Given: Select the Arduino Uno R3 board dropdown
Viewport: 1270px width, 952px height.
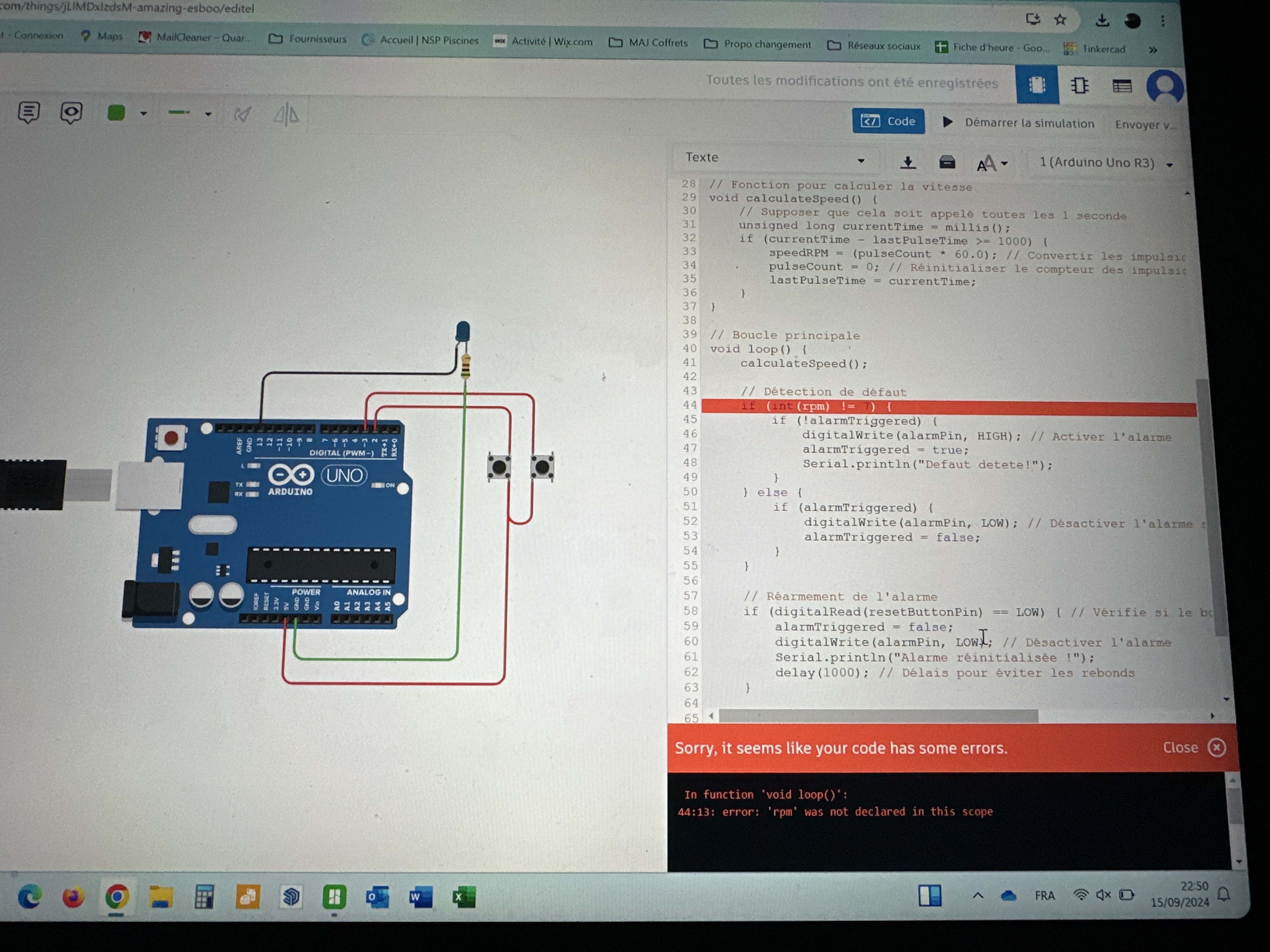Looking at the screenshot, I should pos(1105,163).
